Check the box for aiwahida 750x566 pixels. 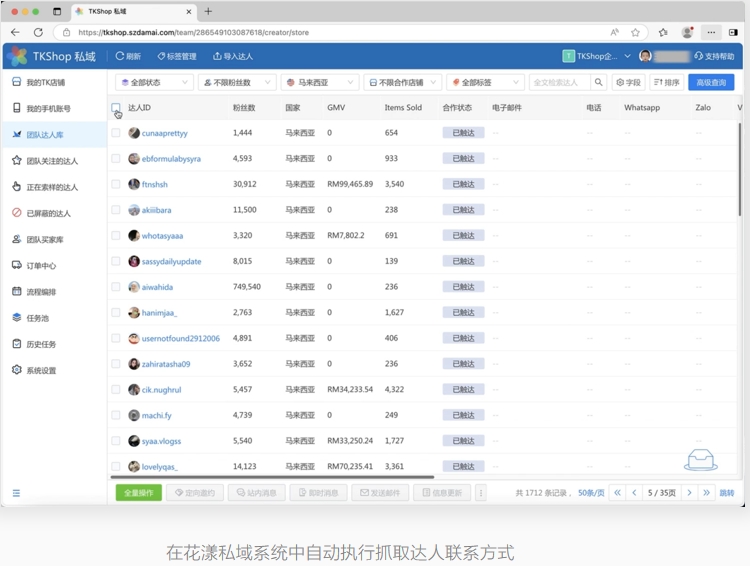[x=116, y=287]
